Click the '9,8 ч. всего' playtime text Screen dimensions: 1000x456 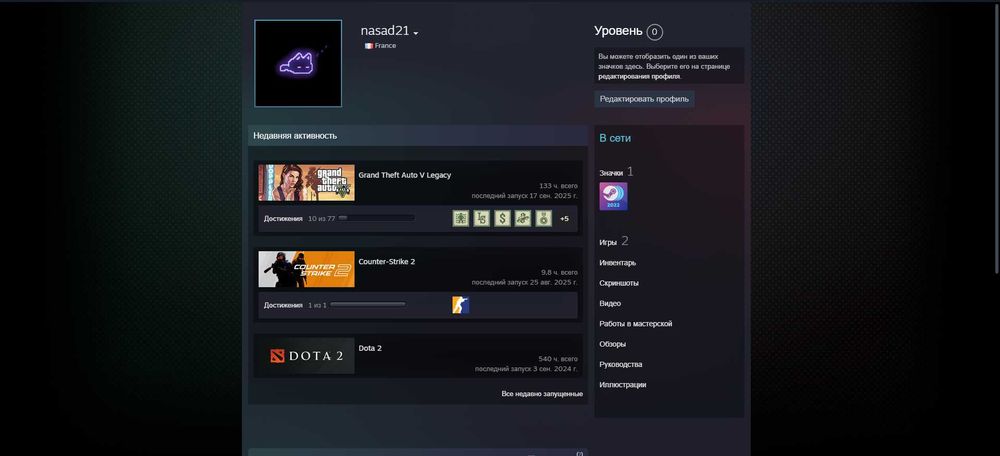tap(559, 272)
